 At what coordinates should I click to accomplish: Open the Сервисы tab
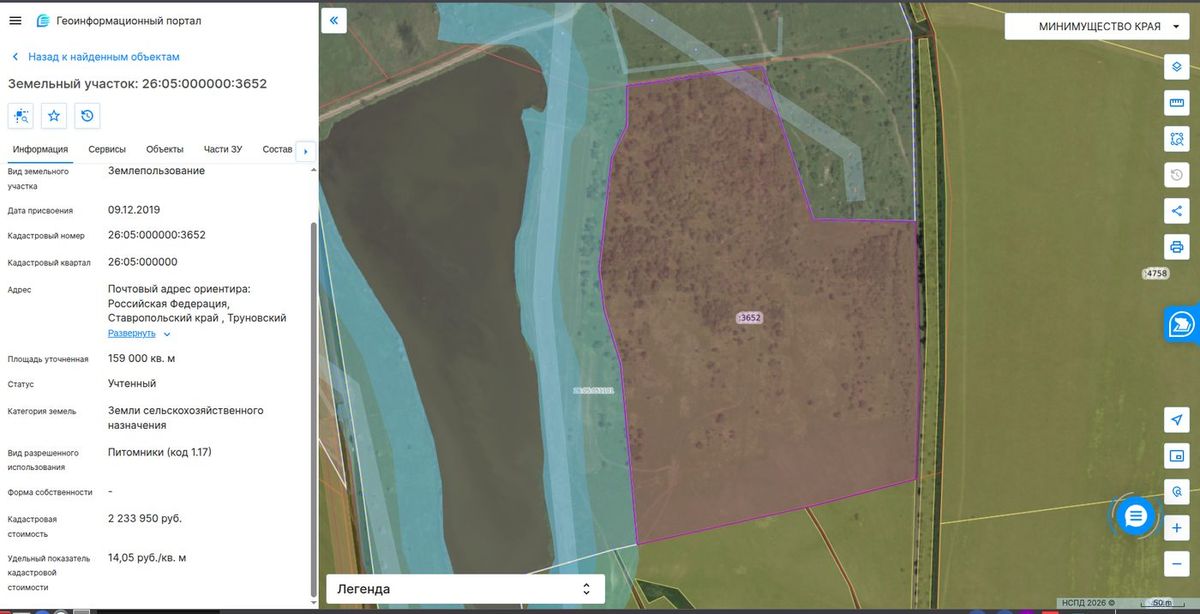(x=107, y=149)
